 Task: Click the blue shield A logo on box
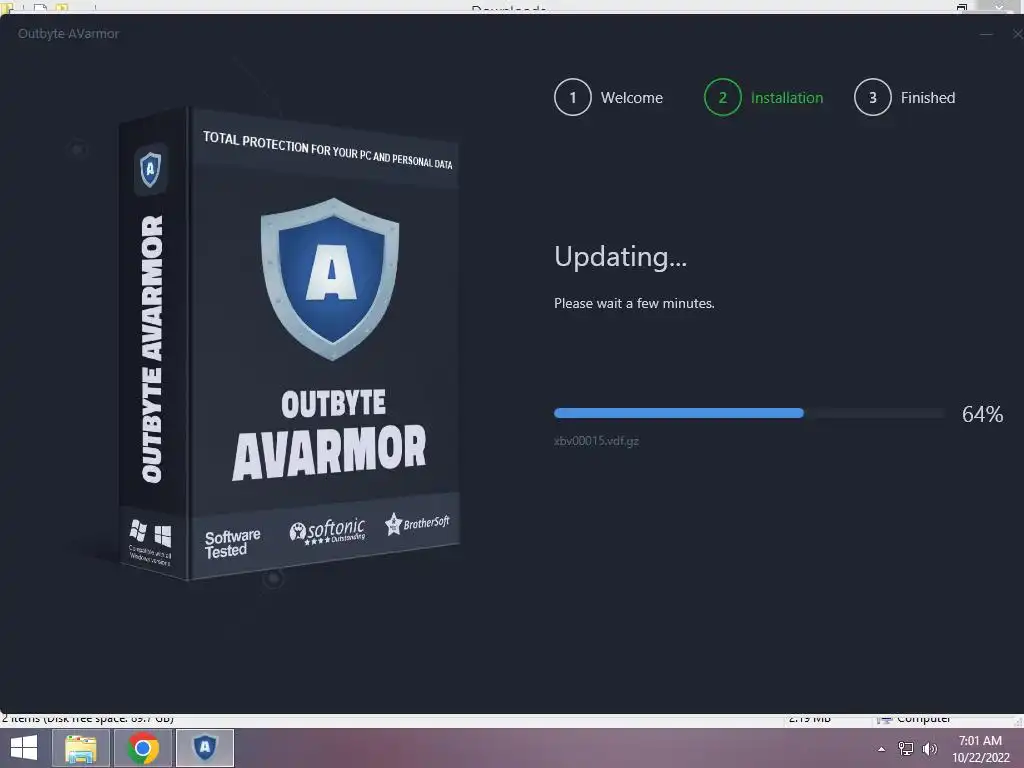tap(330, 279)
